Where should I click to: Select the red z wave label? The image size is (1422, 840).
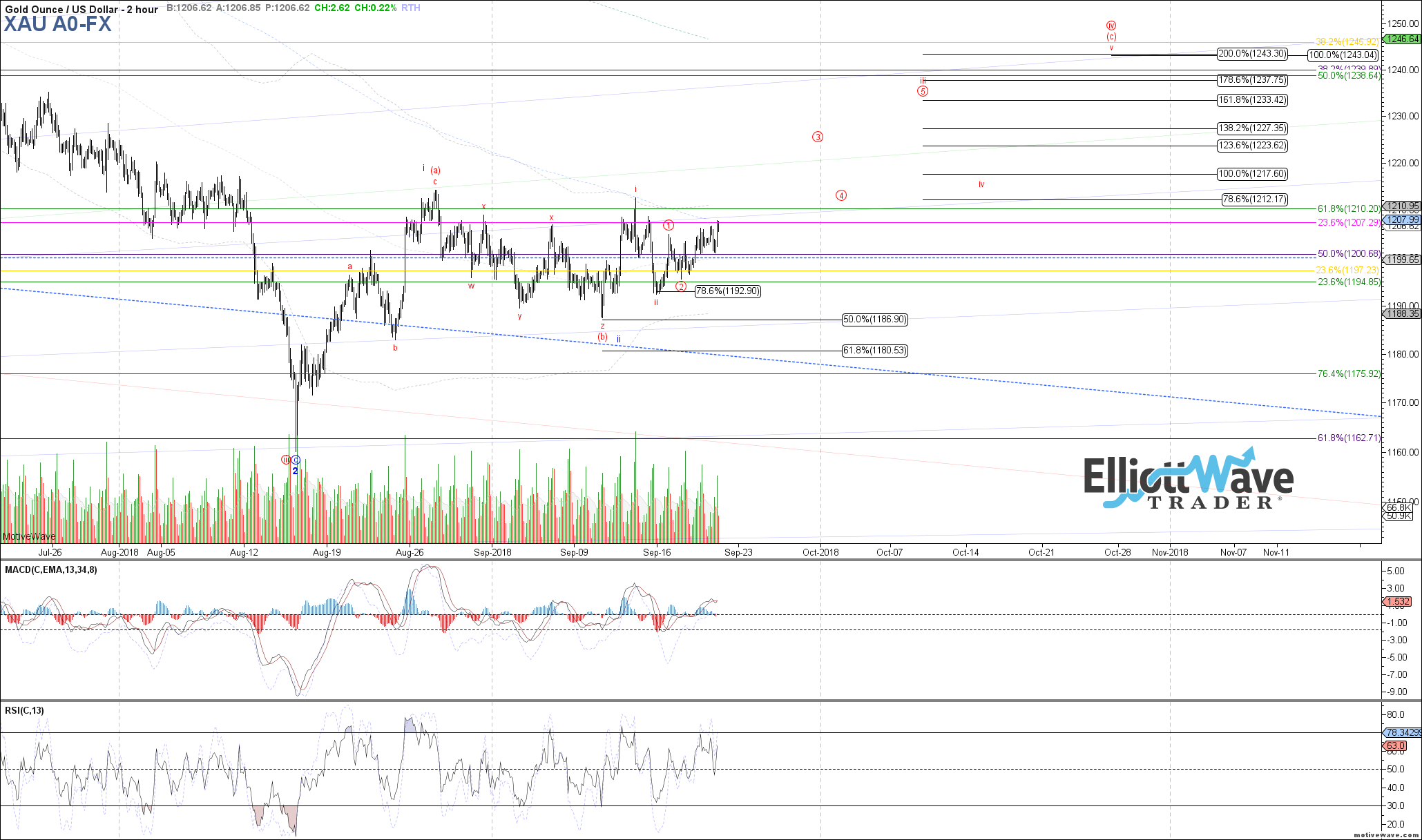coord(603,326)
